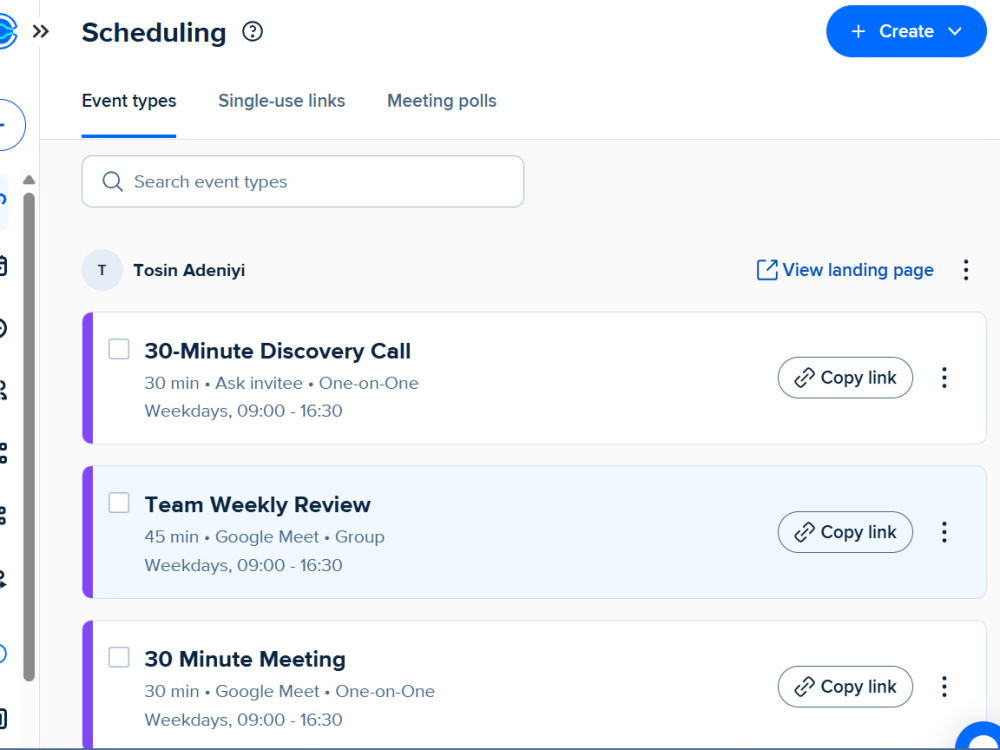The height and width of the screenshot is (750, 1000).
Task: Open Scheduling help question-mark icon
Action: 253,31
